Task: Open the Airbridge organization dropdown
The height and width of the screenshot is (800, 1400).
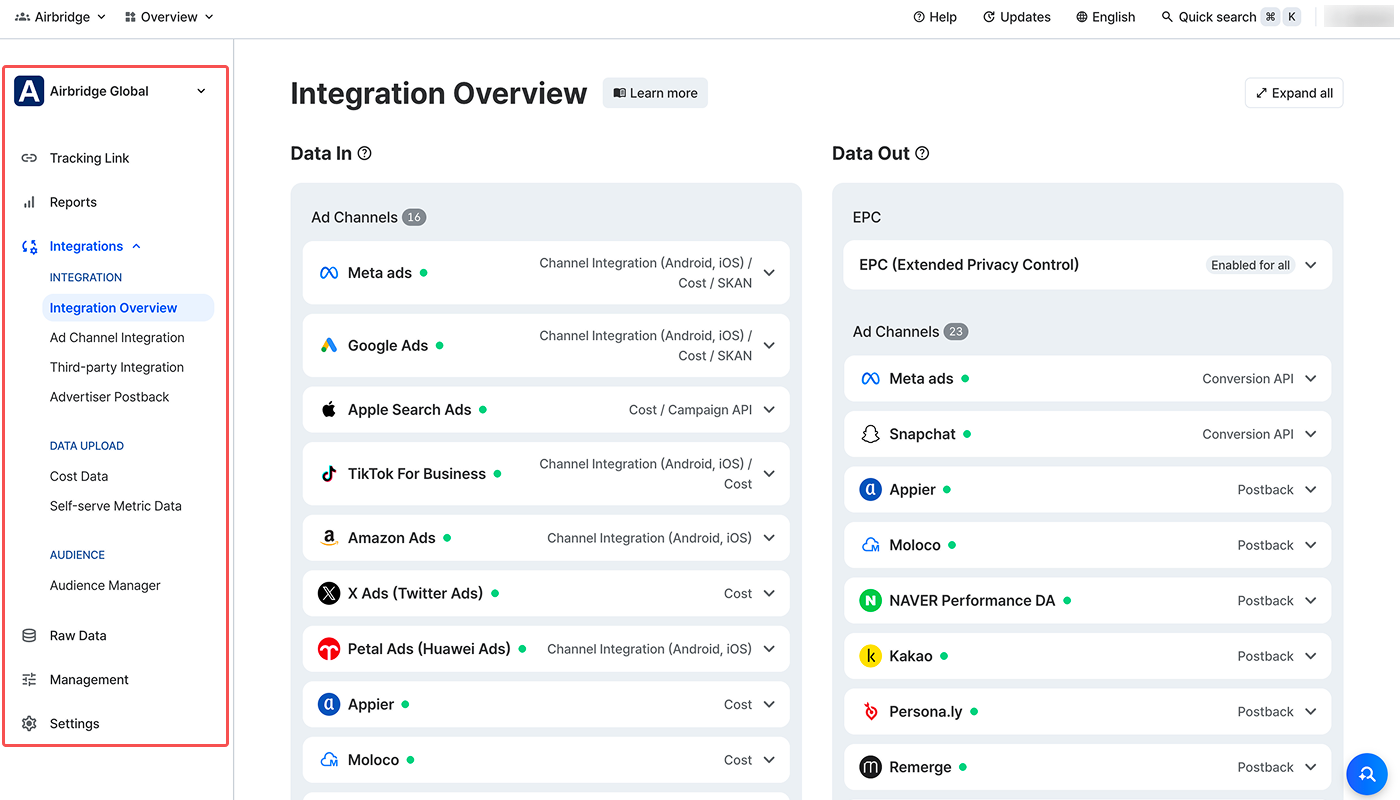Action: coord(61,17)
